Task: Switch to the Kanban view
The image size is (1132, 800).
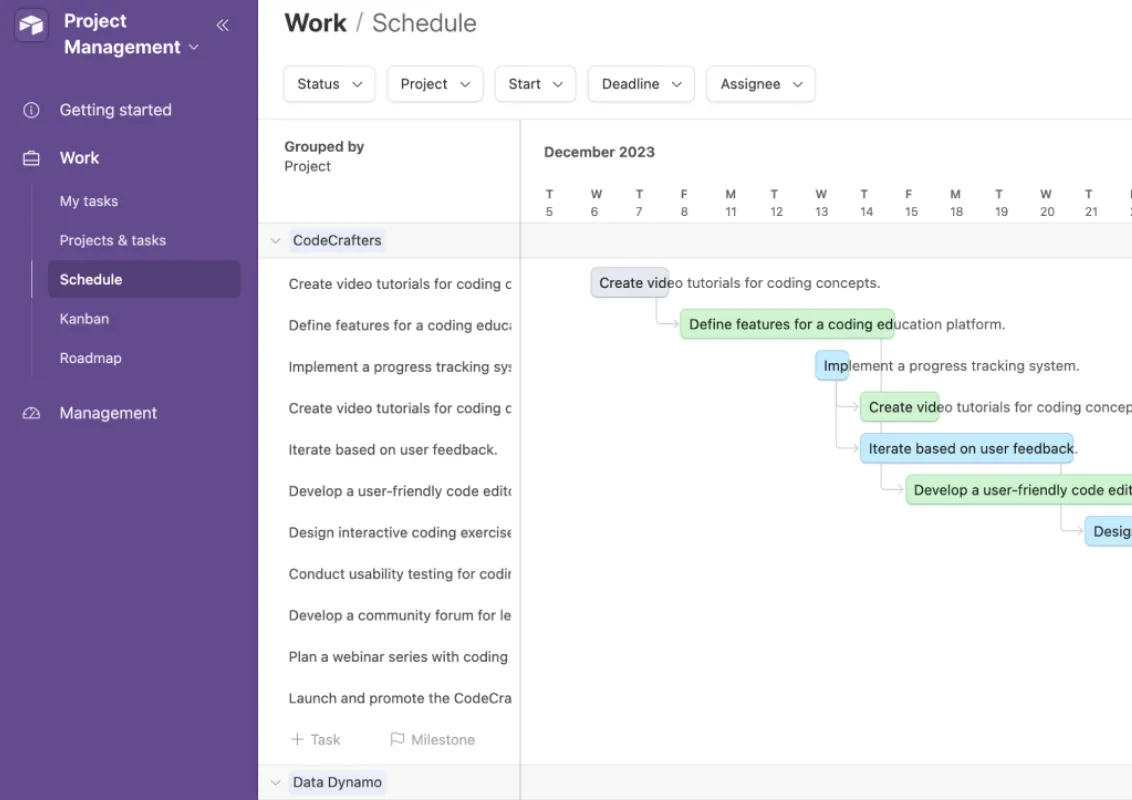Action: pyautogui.click(x=84, y=318)
